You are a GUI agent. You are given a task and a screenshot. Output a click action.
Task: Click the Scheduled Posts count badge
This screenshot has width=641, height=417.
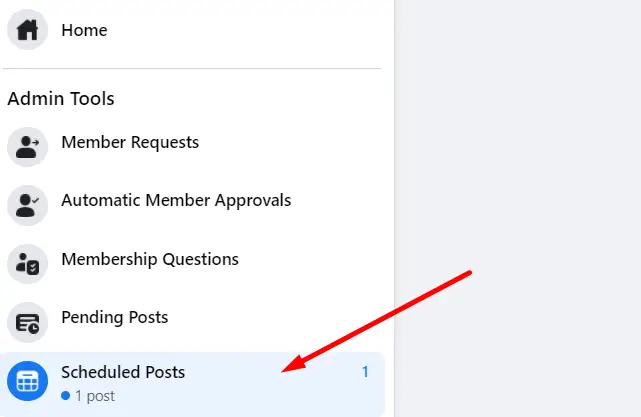pyautogui.click(x=365, y=372)
